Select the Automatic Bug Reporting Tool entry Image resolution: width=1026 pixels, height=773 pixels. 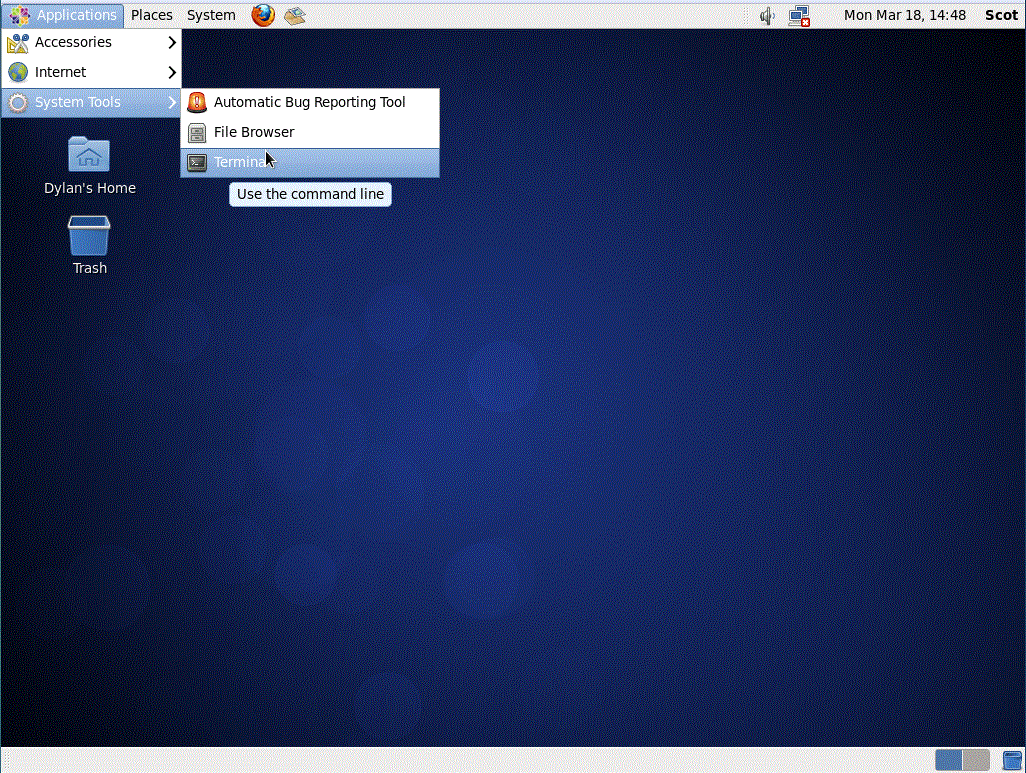(310, 101)
